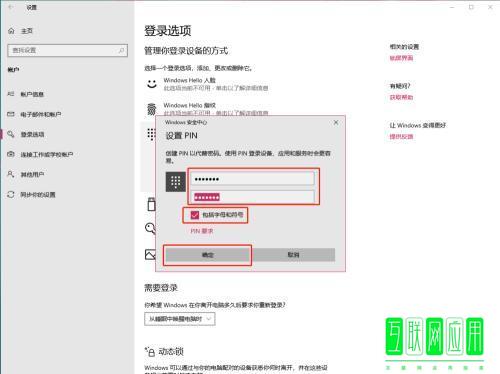
Task: Open the 获取帮助 link
Action: pyautogui.click(x=401, y=97)
